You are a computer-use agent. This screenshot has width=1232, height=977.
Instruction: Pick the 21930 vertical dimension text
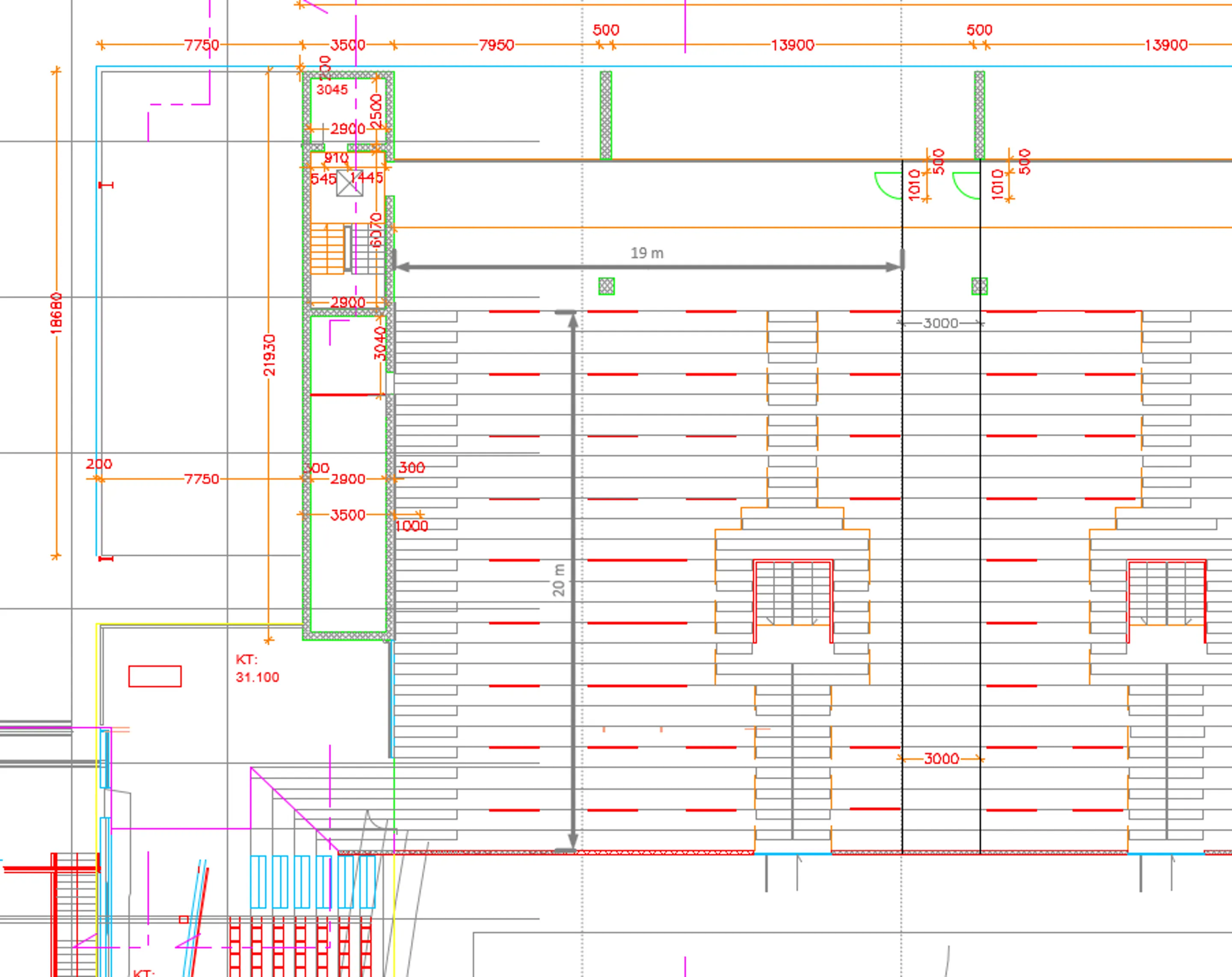point(269,355)
